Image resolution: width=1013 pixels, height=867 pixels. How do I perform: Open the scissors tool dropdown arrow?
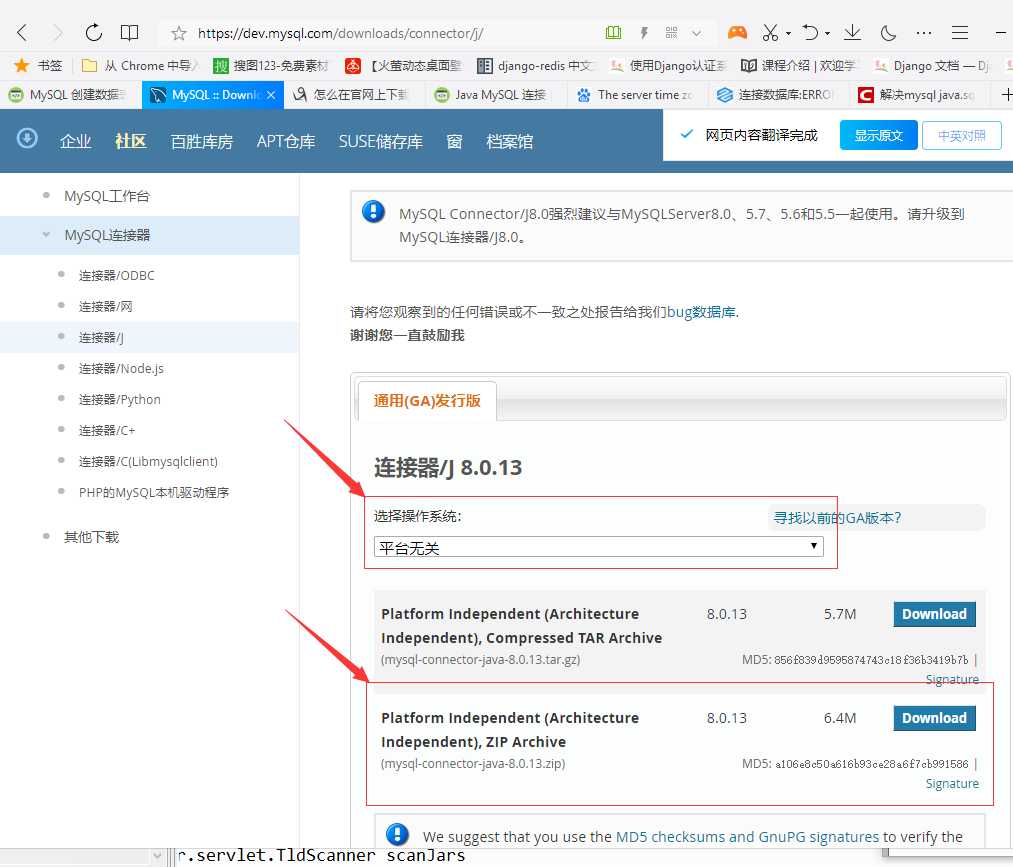788,33
